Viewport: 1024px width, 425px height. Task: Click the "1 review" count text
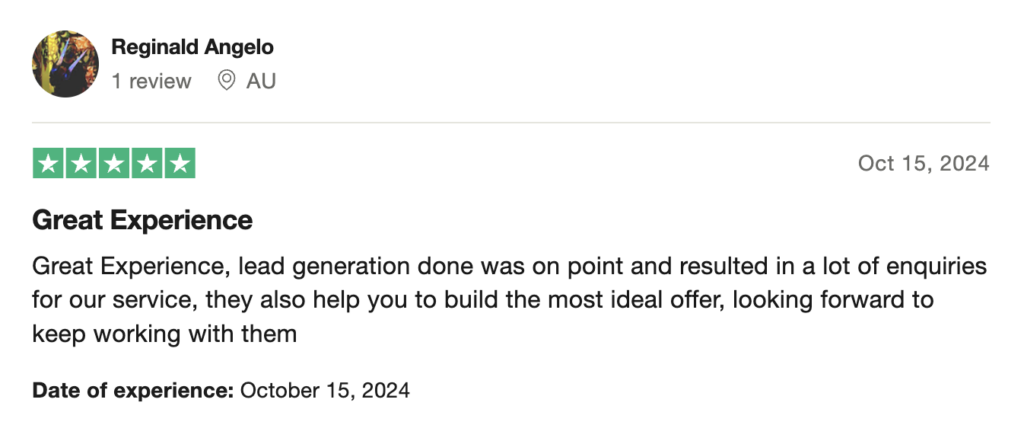[151, 82]
